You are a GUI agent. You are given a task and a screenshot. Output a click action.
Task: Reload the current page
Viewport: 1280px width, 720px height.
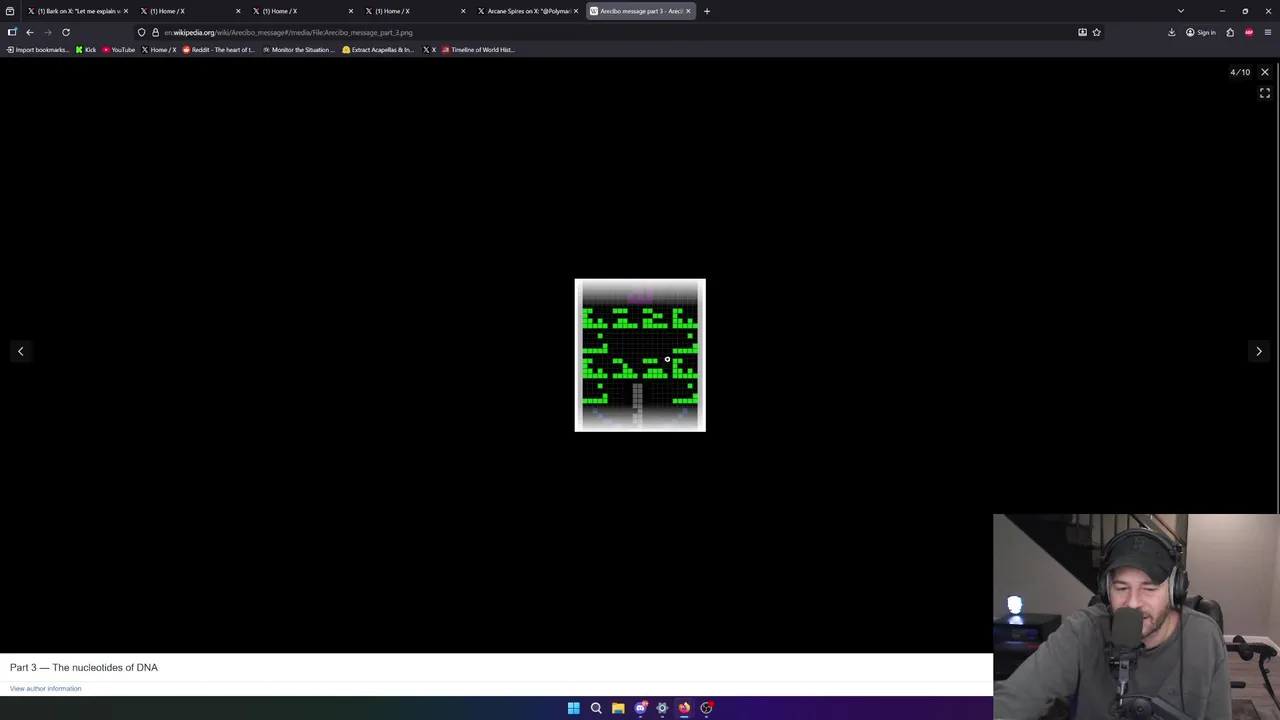[x=66, y=32]
